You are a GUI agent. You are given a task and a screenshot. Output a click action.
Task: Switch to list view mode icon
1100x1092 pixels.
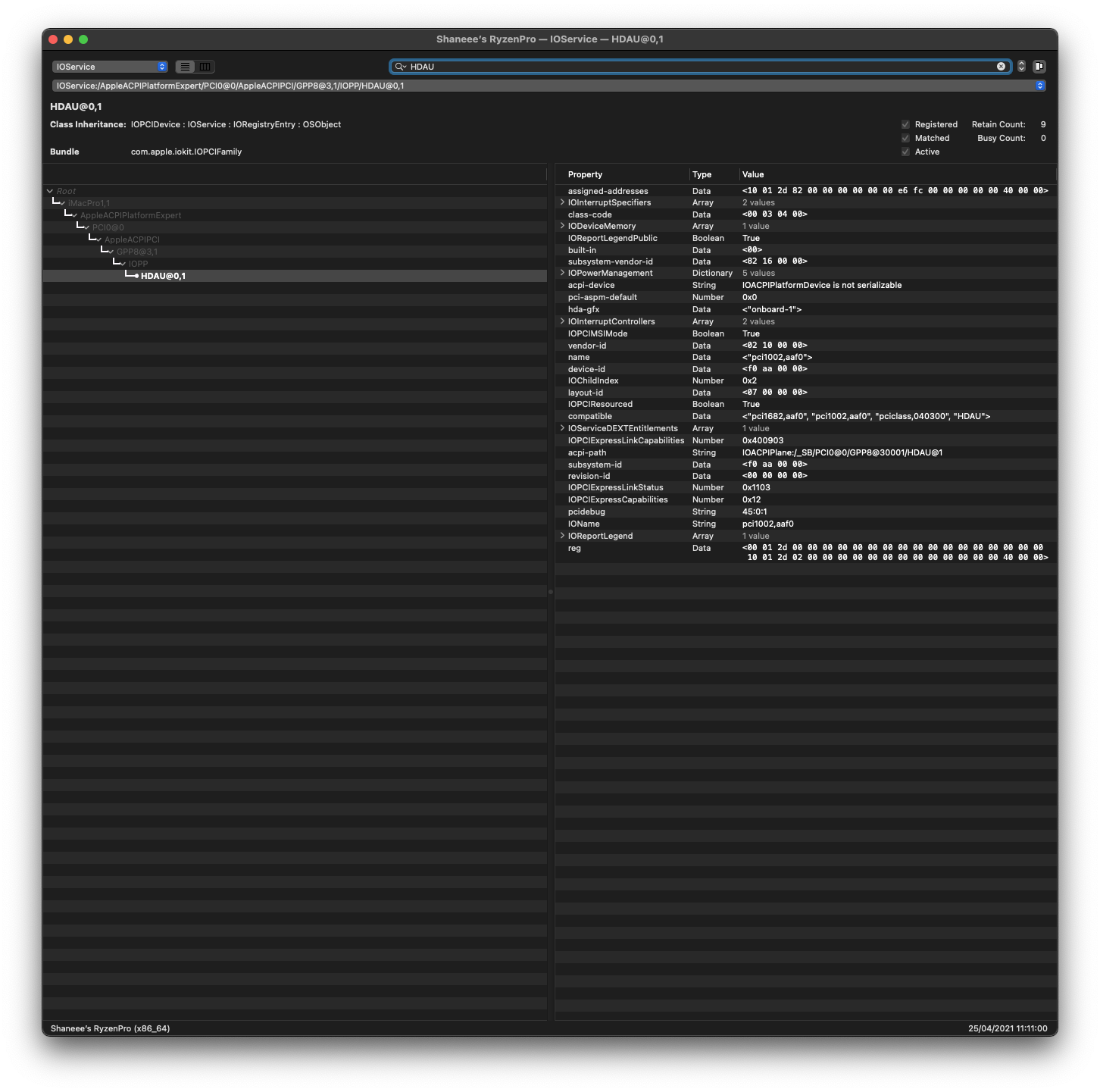click(186, 67)
